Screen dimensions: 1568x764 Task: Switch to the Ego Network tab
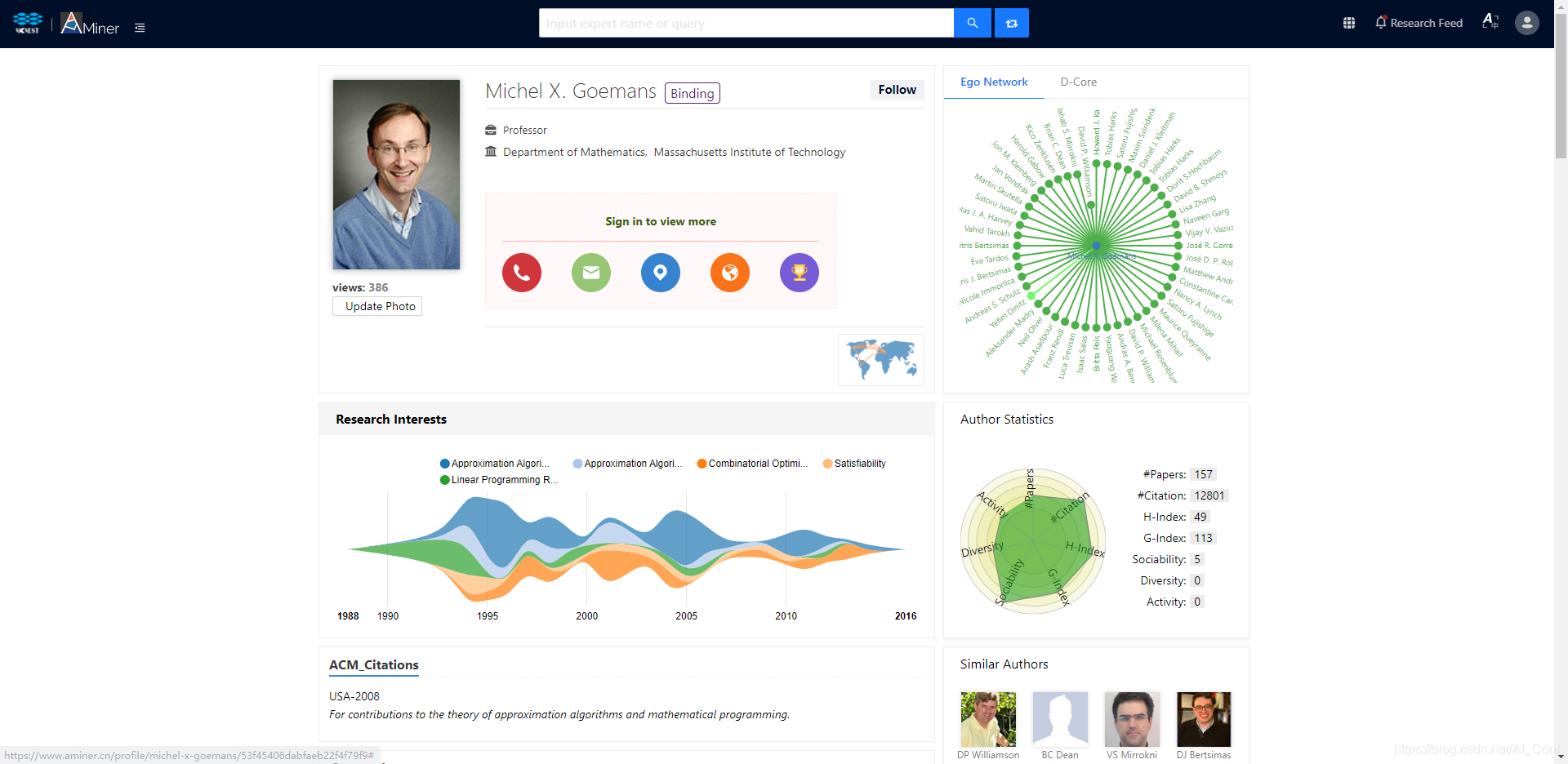pos(994,82)
